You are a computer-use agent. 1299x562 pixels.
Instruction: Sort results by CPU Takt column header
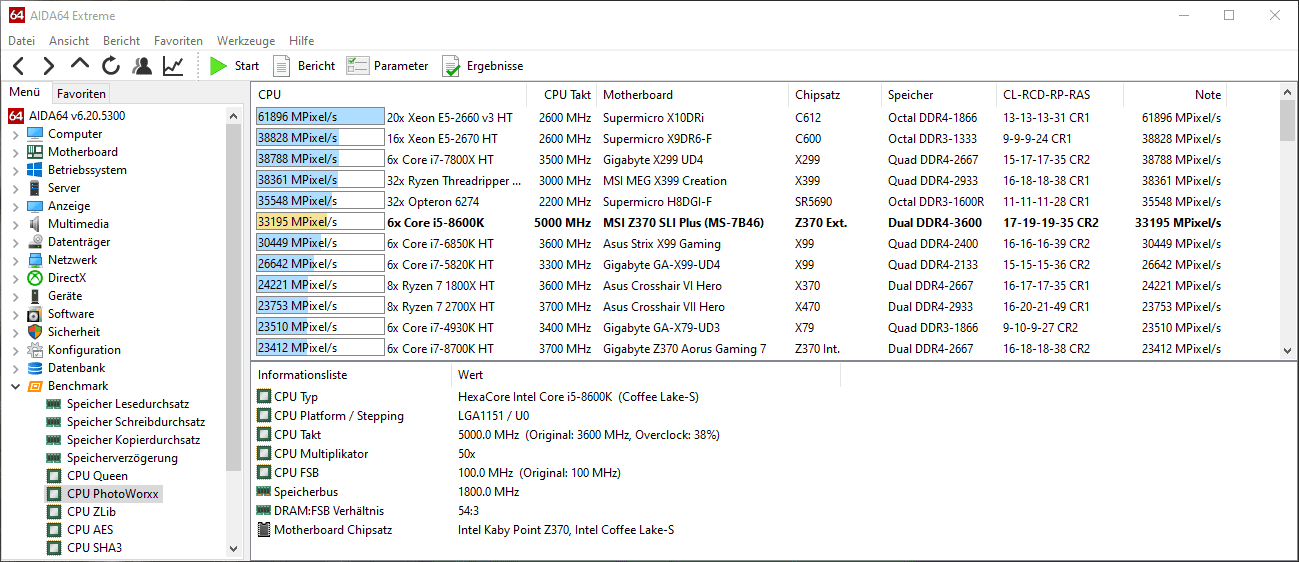562,95
